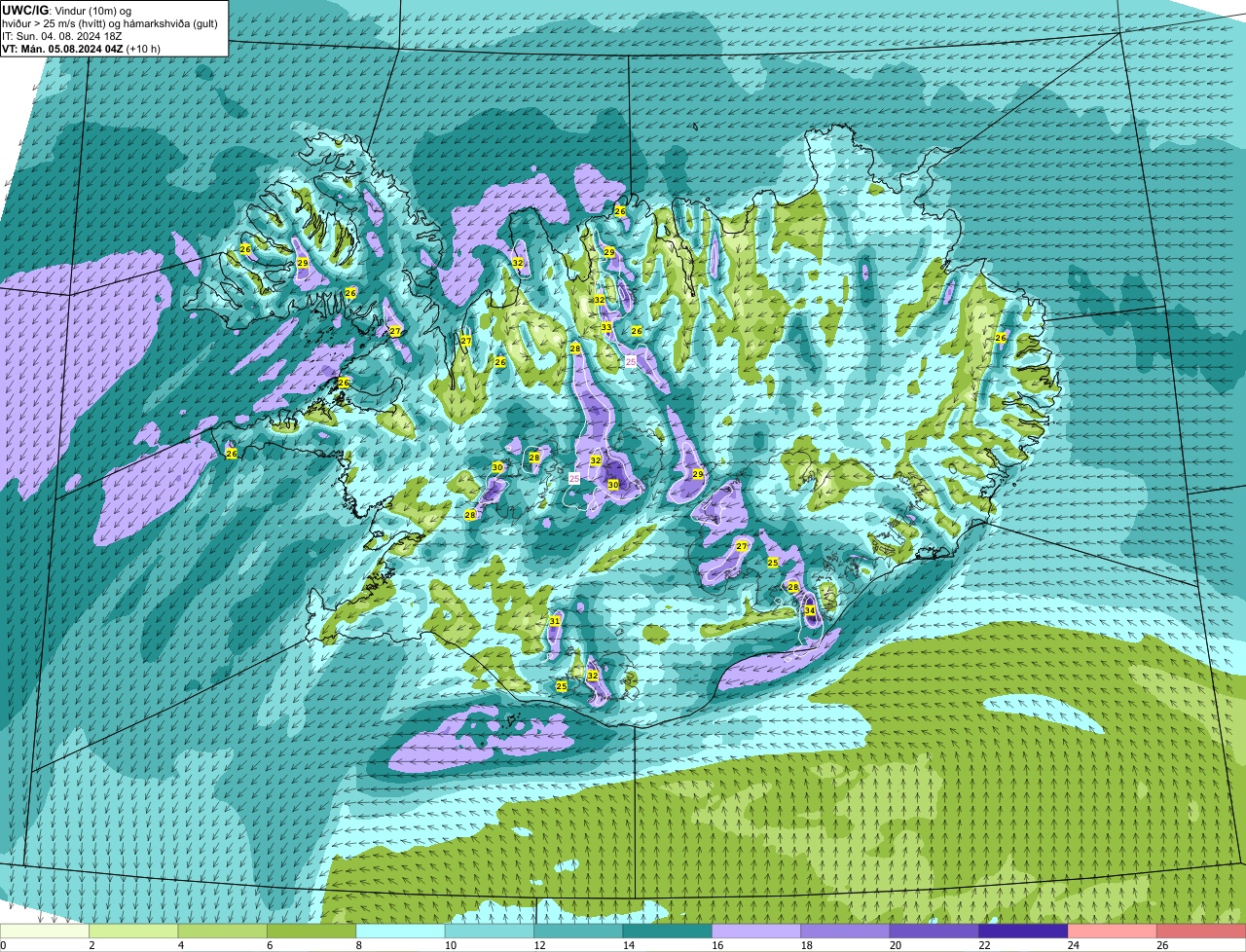This screenshot has width=1246, height=952.
Task: Select the 4–6 m/s legend color block
Action: click(x=223, y=931)
